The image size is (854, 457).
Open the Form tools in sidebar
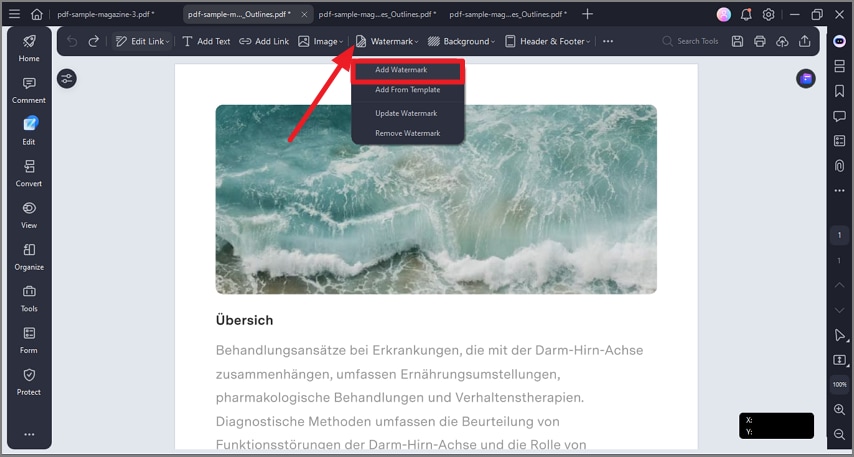point(29,340)
